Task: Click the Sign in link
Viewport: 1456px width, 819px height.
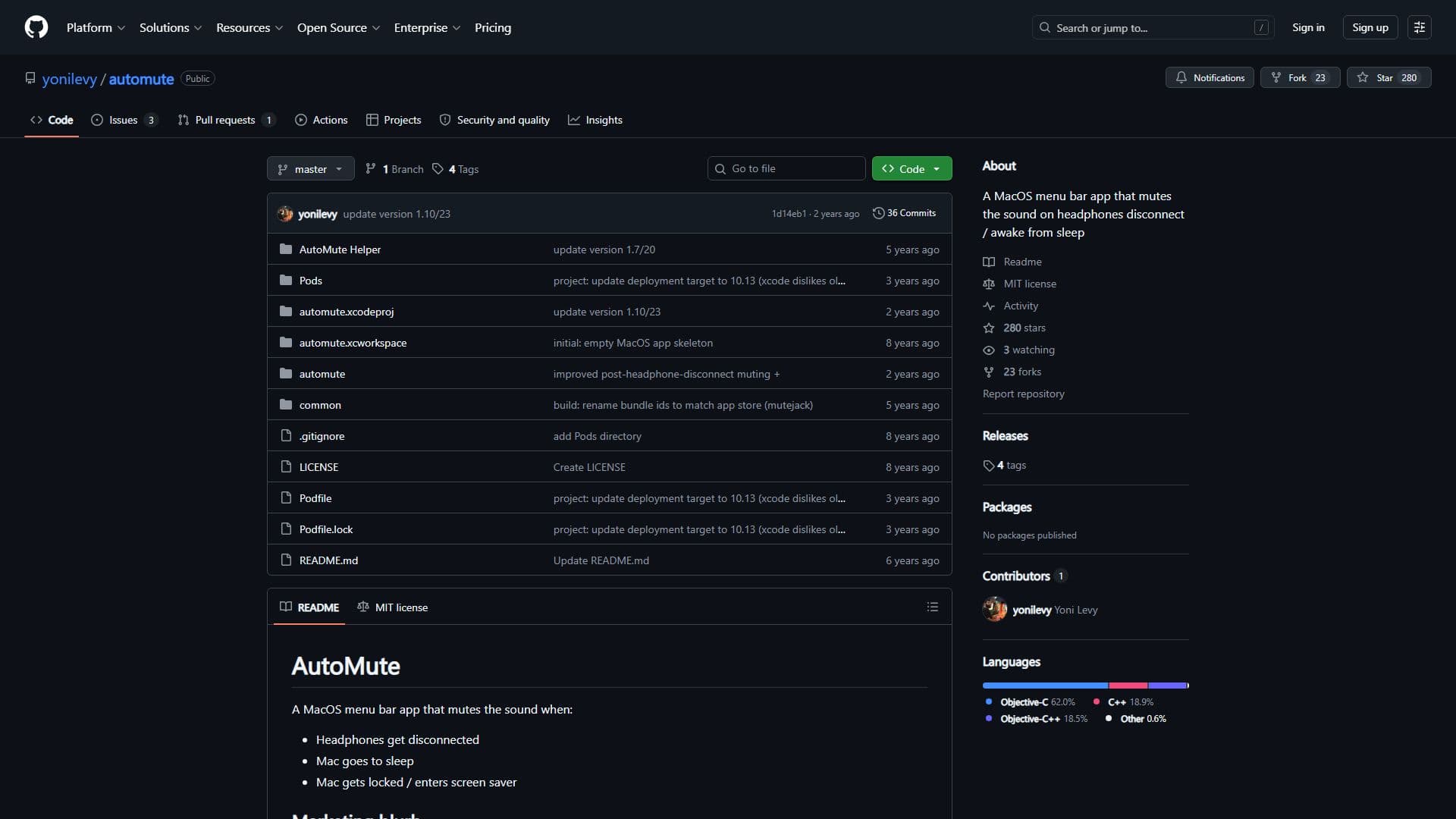Action: pyautogui.click(x=1308, y=27)
